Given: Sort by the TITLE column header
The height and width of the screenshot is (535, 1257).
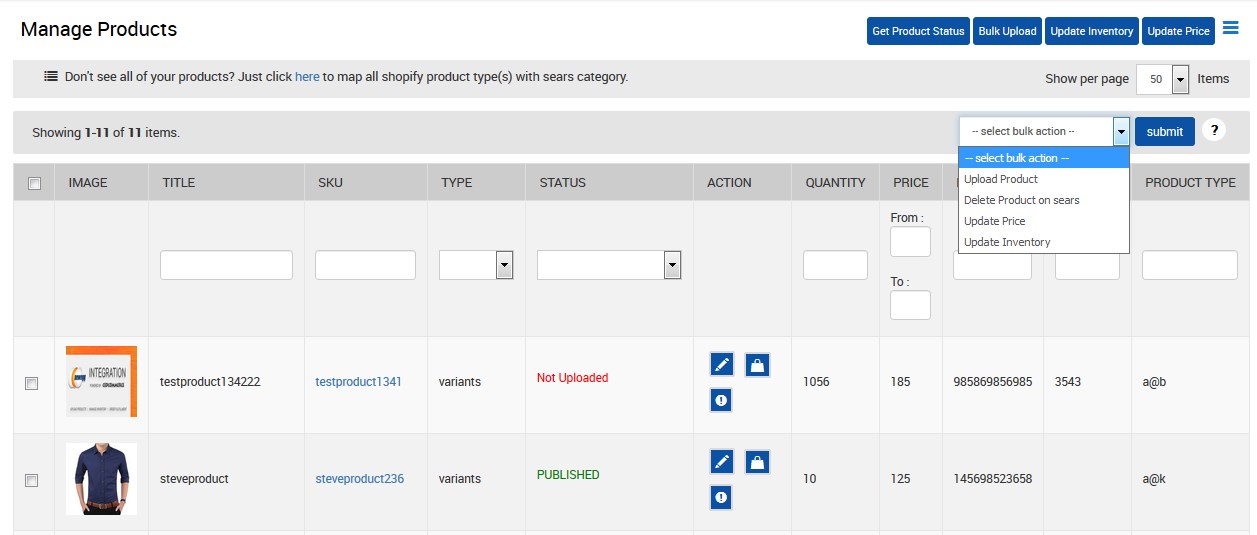Looking at the screenshot, I should [178, 183].
